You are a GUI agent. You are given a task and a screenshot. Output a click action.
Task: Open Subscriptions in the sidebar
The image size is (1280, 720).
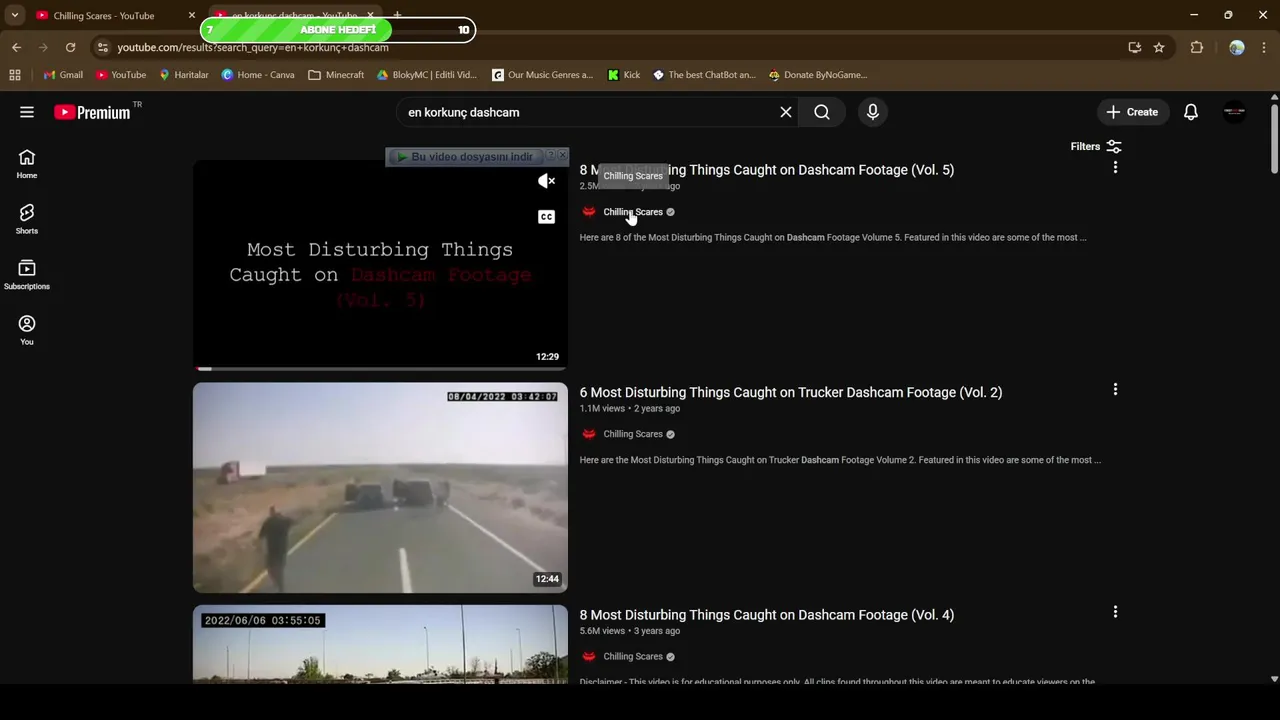point(27,275)
